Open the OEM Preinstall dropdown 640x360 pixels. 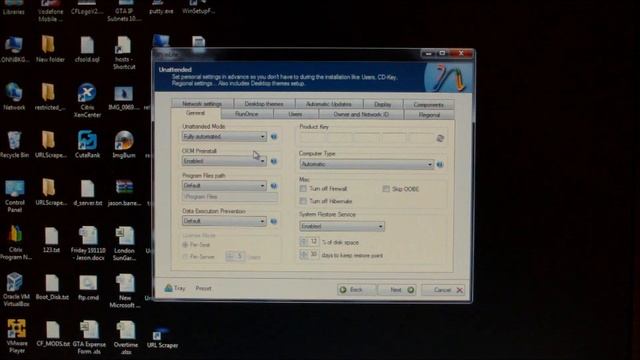pos(224,161)
